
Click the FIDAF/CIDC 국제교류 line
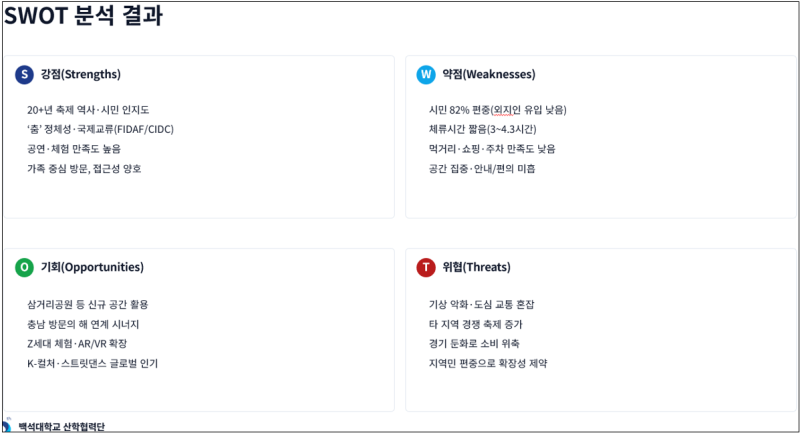101,129
